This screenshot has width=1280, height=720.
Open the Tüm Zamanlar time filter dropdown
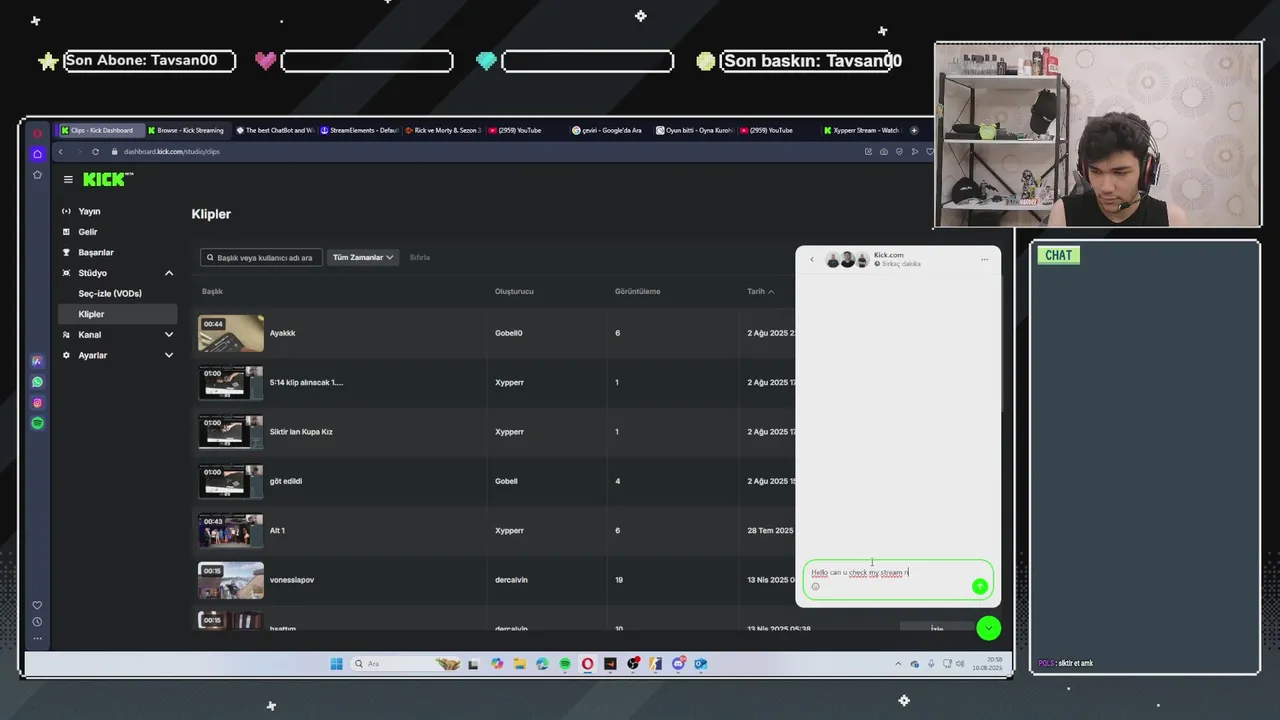pyautogui.click(x=362, y=257)
